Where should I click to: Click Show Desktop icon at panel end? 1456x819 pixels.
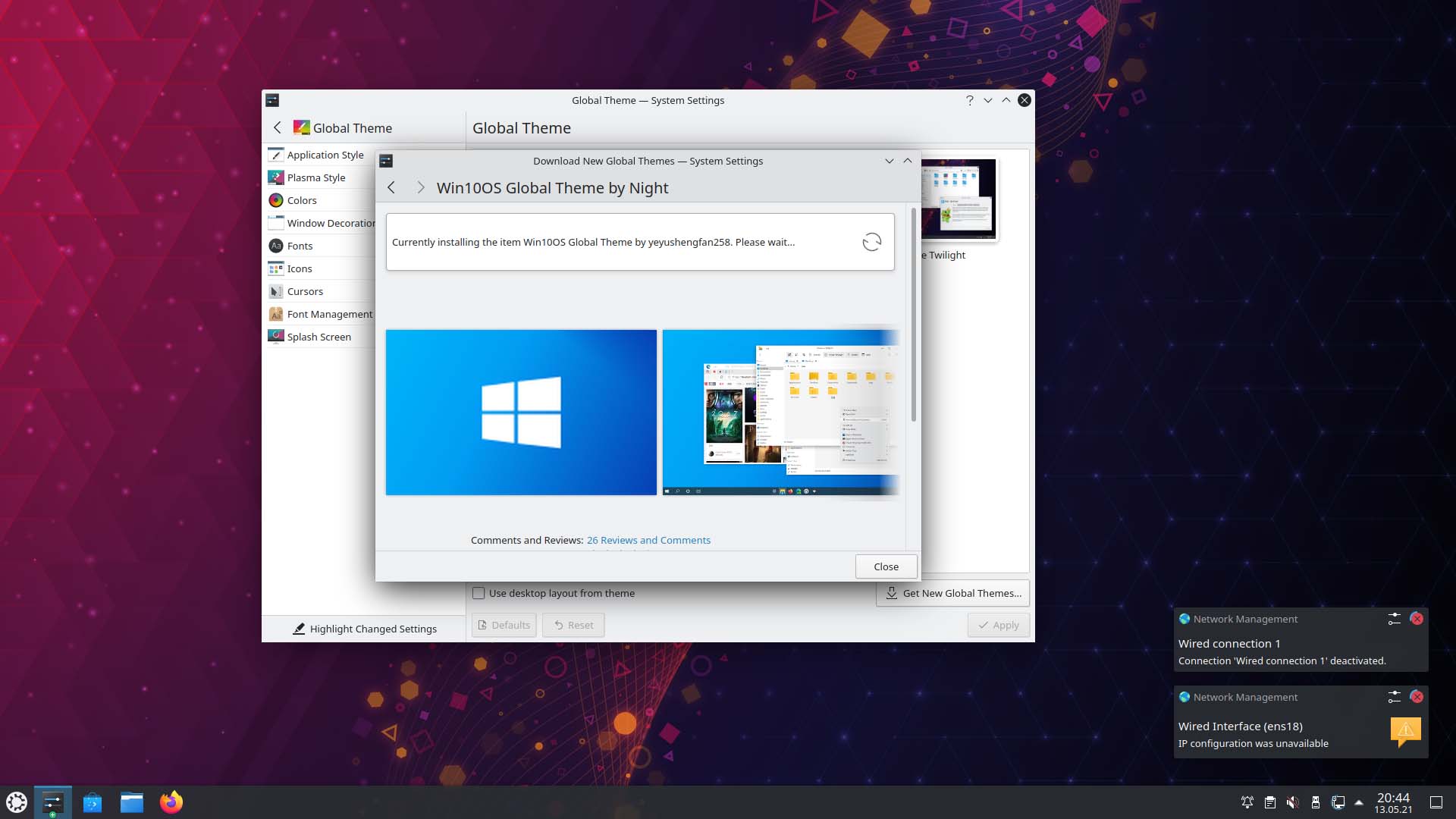click(1436, 802)
